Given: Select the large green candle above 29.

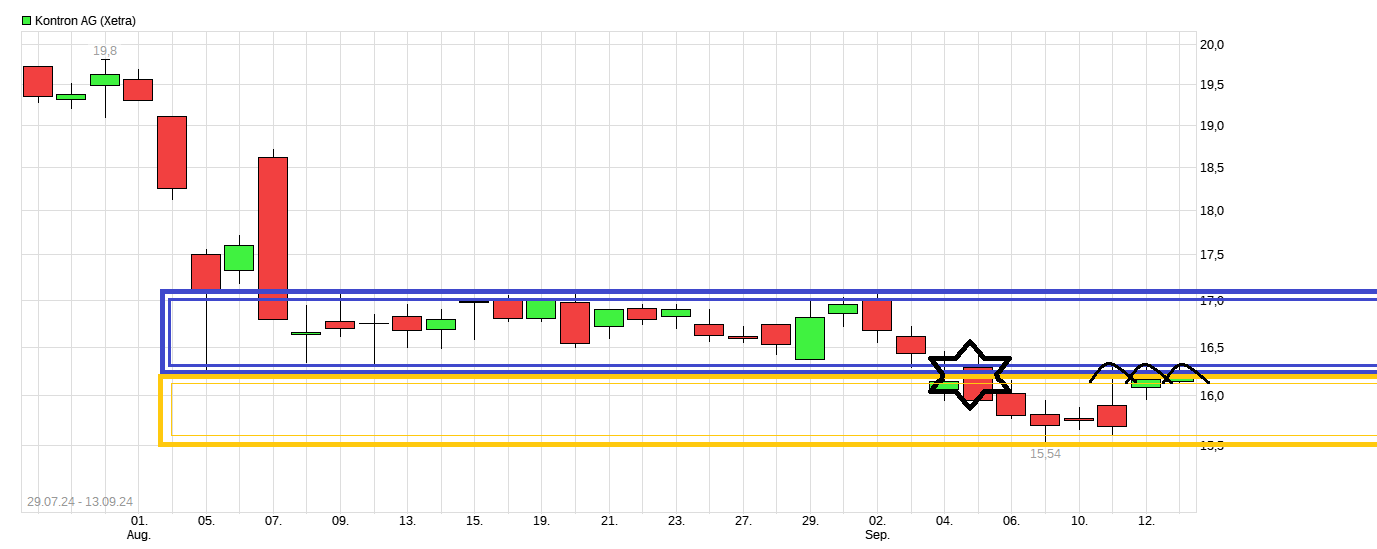Looking at the screenshot, I should (810, 338).
